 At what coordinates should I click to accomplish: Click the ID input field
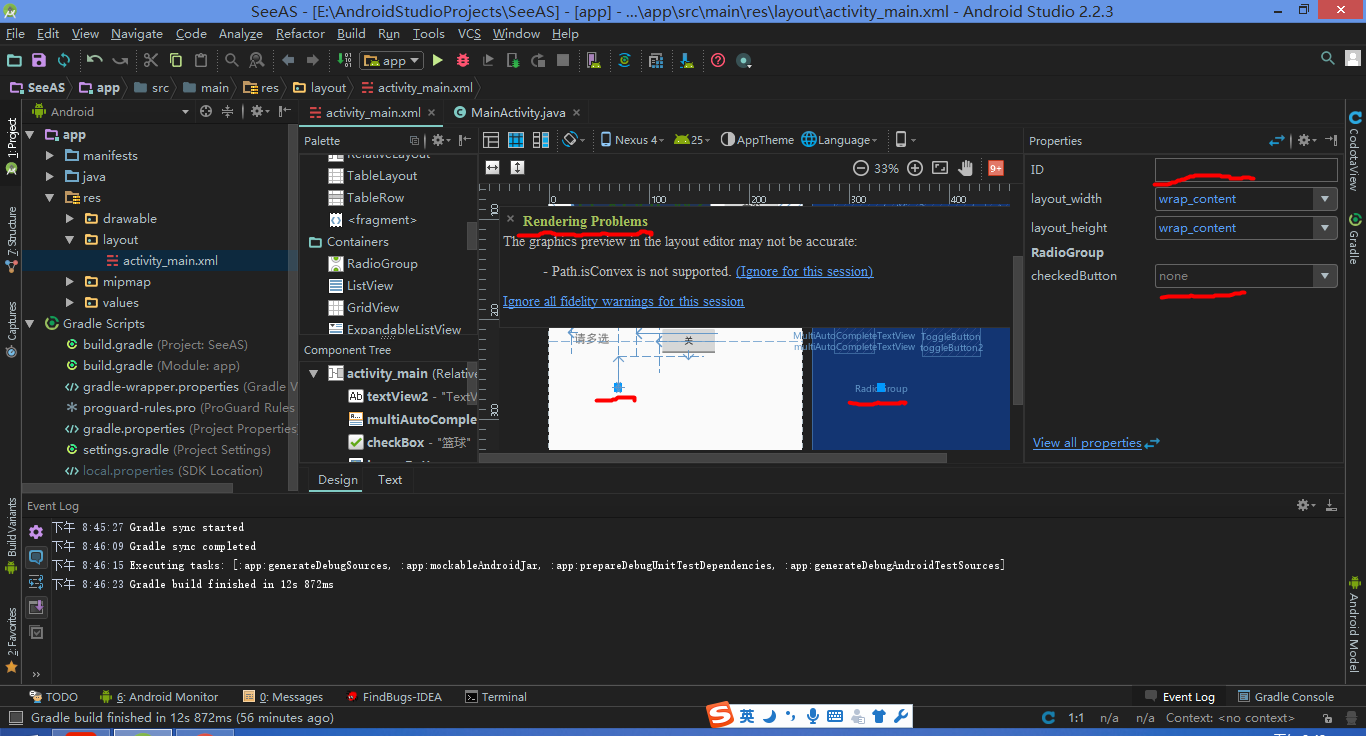(1246, 170)
